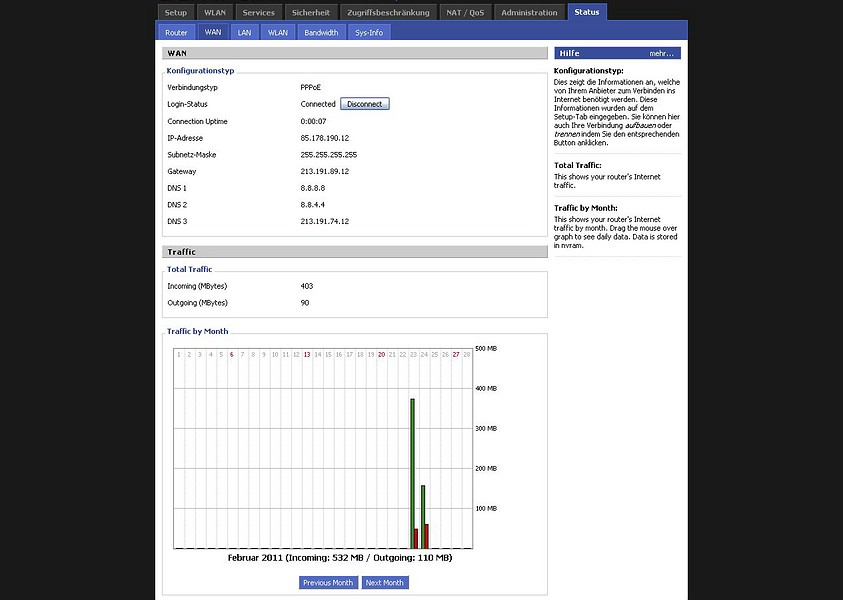Image resolution: width=843 pixels, height=600 pixels.
Task: Switch to the WLAN main tab
Action: tap(215, 13)
